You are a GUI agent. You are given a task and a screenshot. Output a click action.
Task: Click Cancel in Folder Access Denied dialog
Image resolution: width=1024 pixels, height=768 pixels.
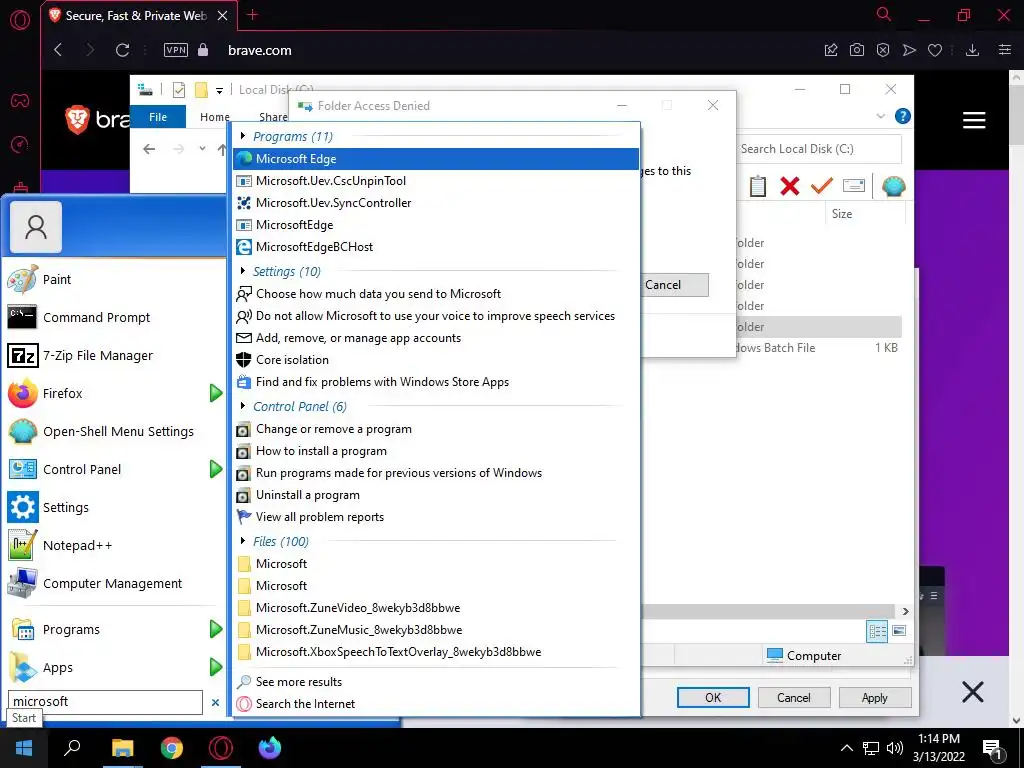pos(674,285)
